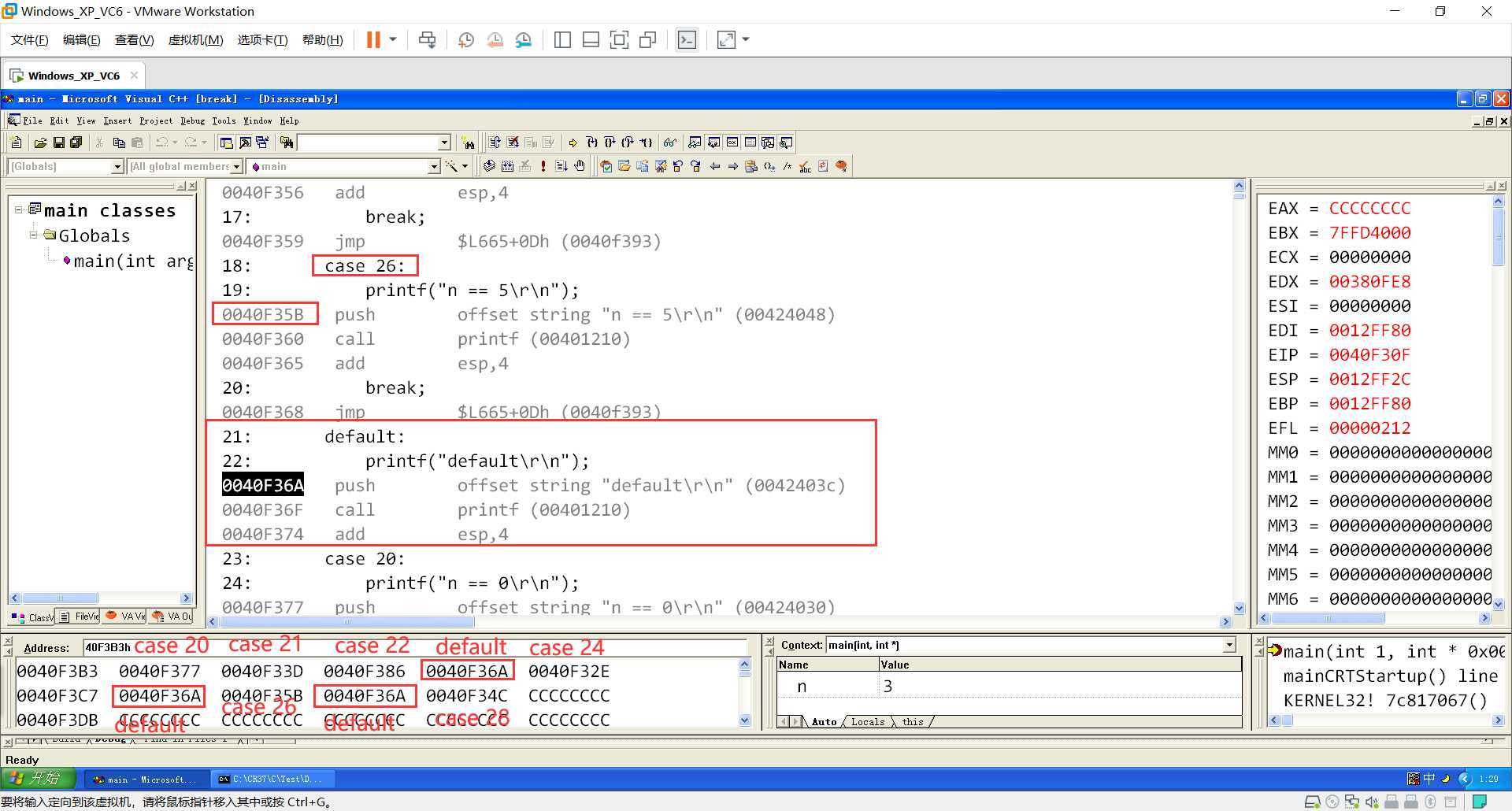Click the VMware manage snapshots icon
This screenshot has width=1512, height=811.
pyautogui.click(x=523, y=39)
